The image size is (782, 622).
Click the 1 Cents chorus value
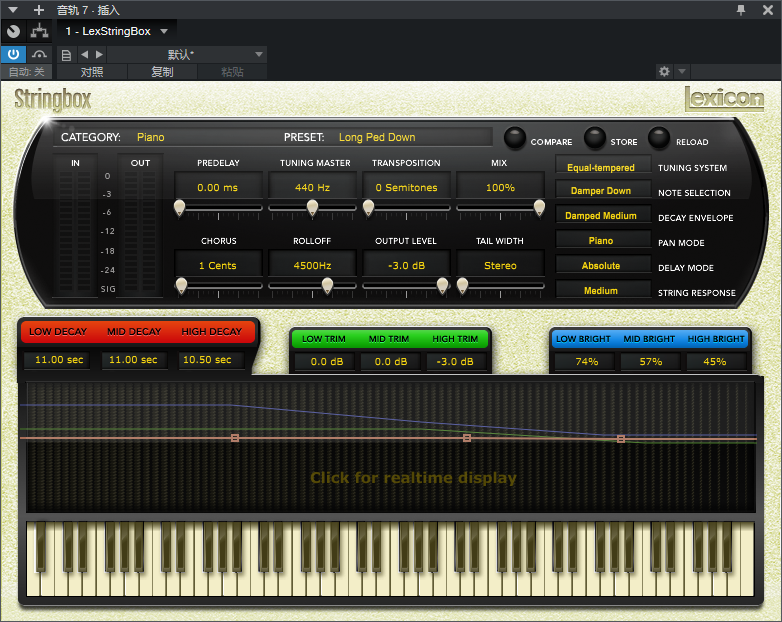point(217,265)
